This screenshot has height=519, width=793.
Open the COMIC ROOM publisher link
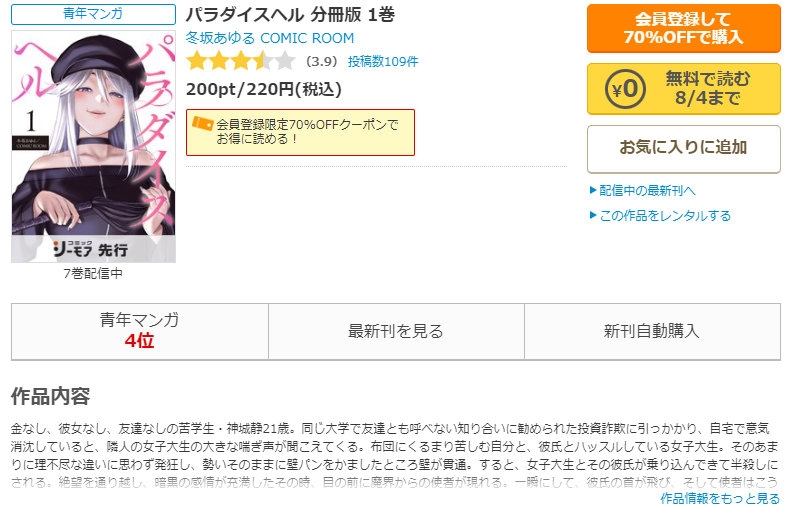click(x=307, y=38)
